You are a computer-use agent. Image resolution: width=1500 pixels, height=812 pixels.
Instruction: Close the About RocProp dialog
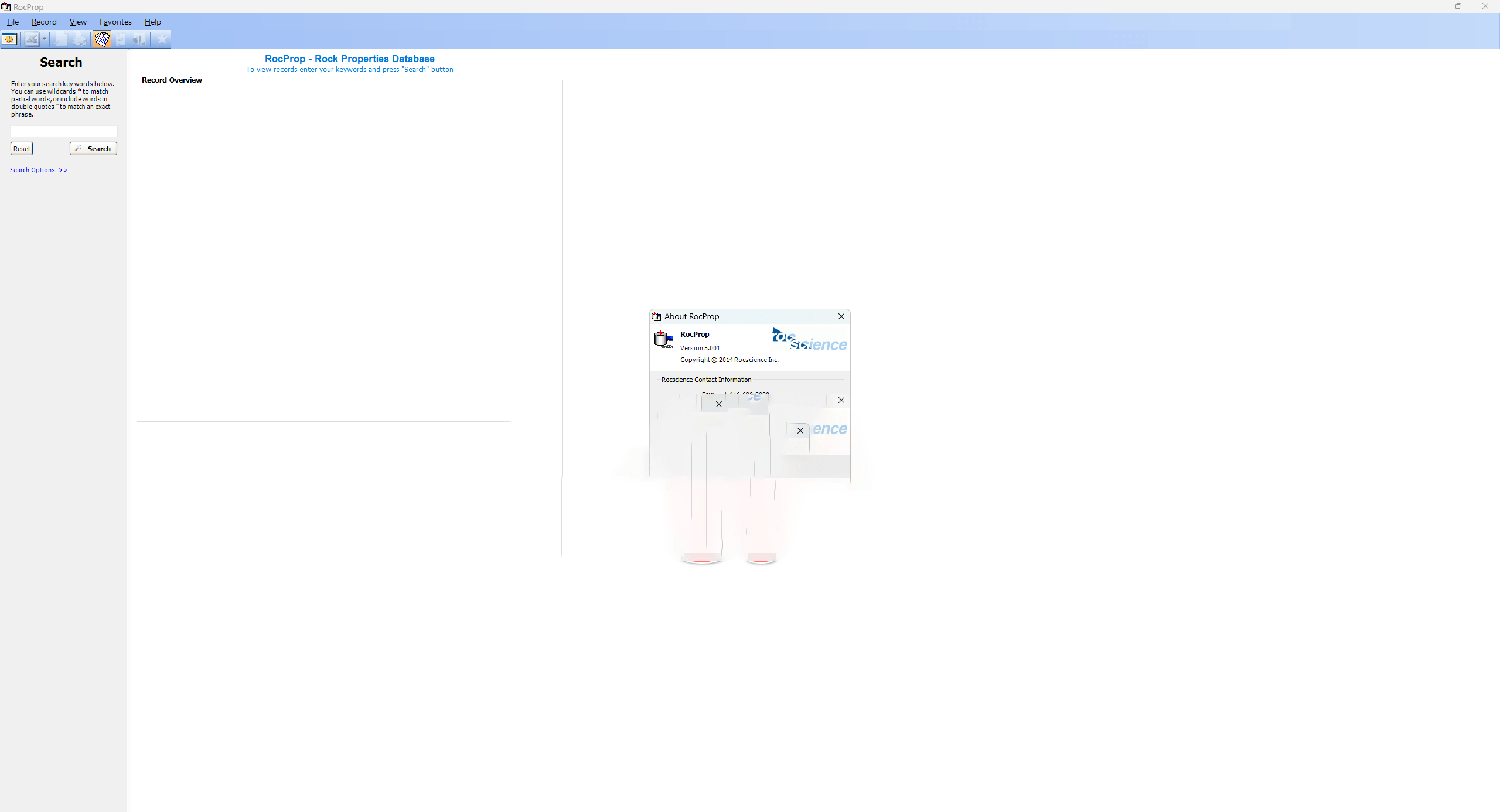pyautogui.click(x=841, y=316)
